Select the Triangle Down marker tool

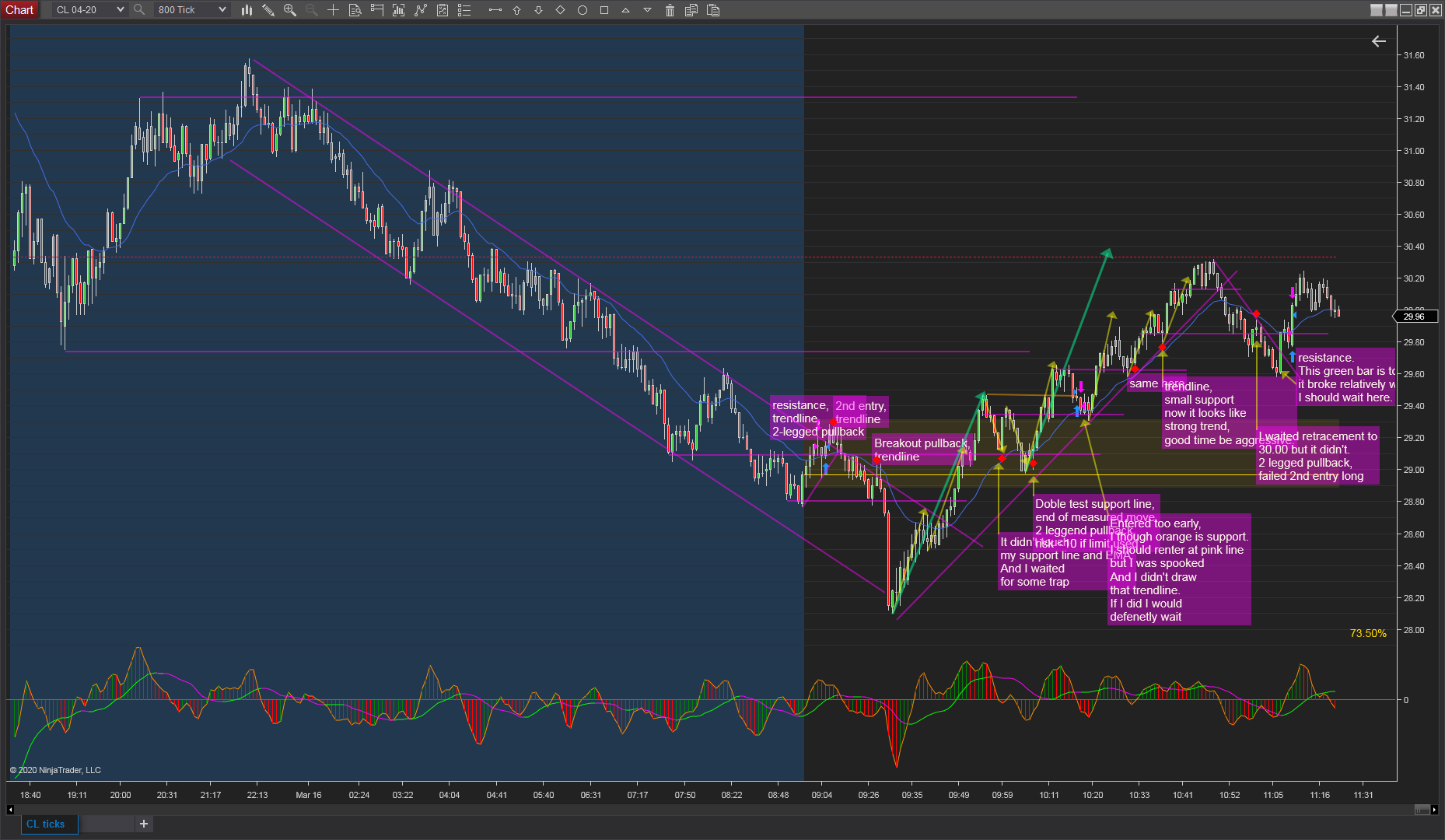click(x=647, y=10)
